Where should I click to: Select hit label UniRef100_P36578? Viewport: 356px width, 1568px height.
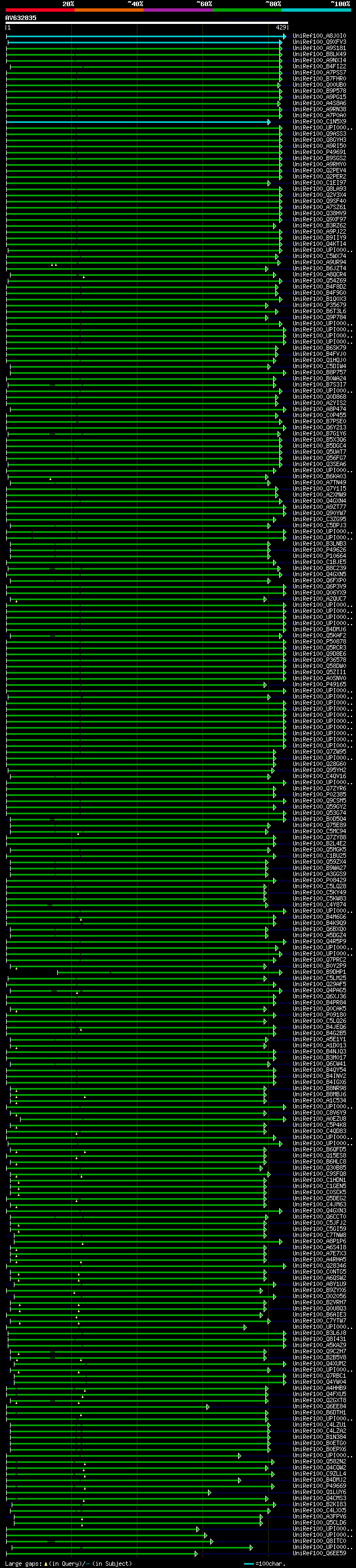[319, 660]
